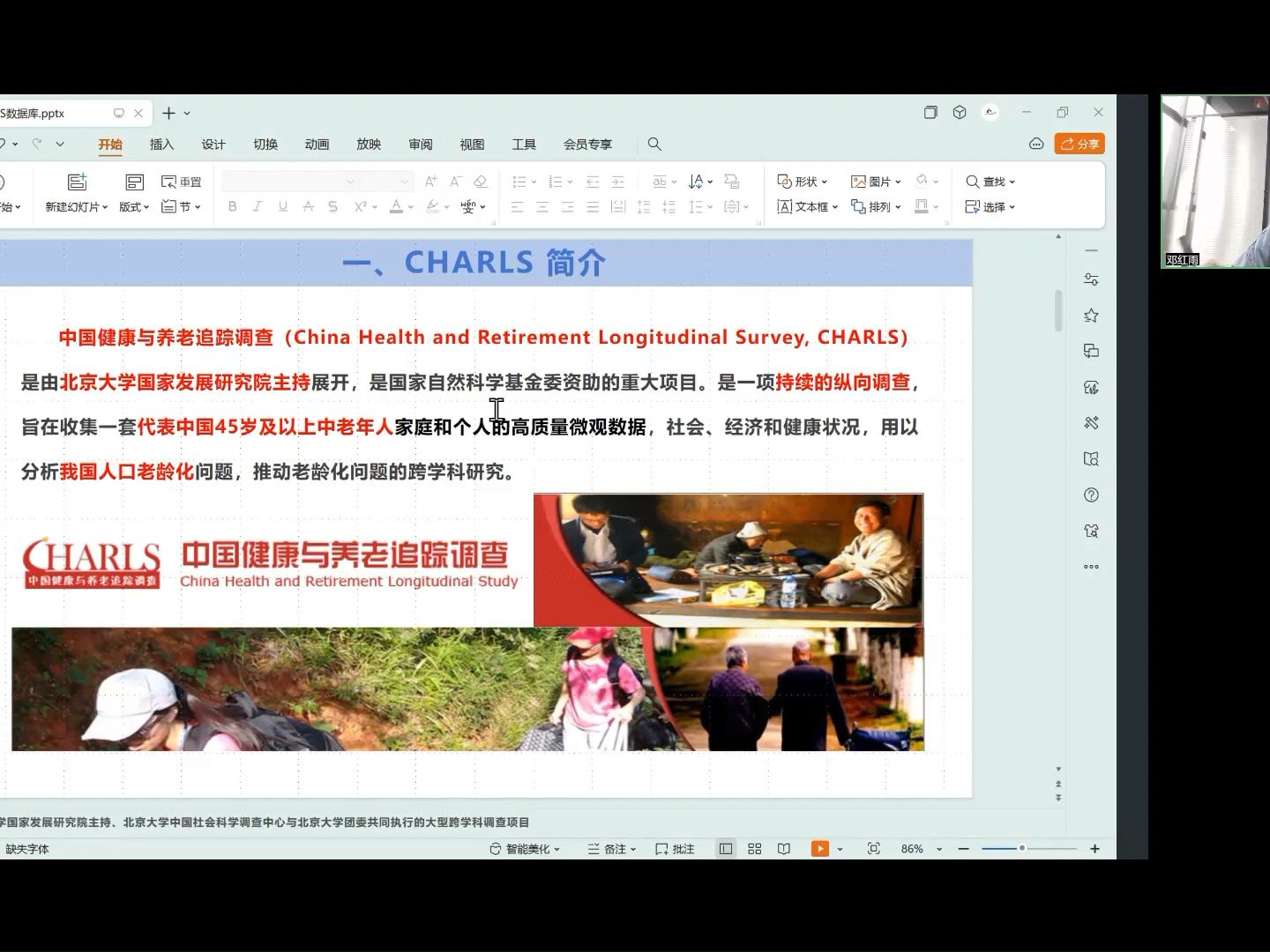Toggle Underline formatting
This screenshot has width=1270, height=952.
coord(282,206)
